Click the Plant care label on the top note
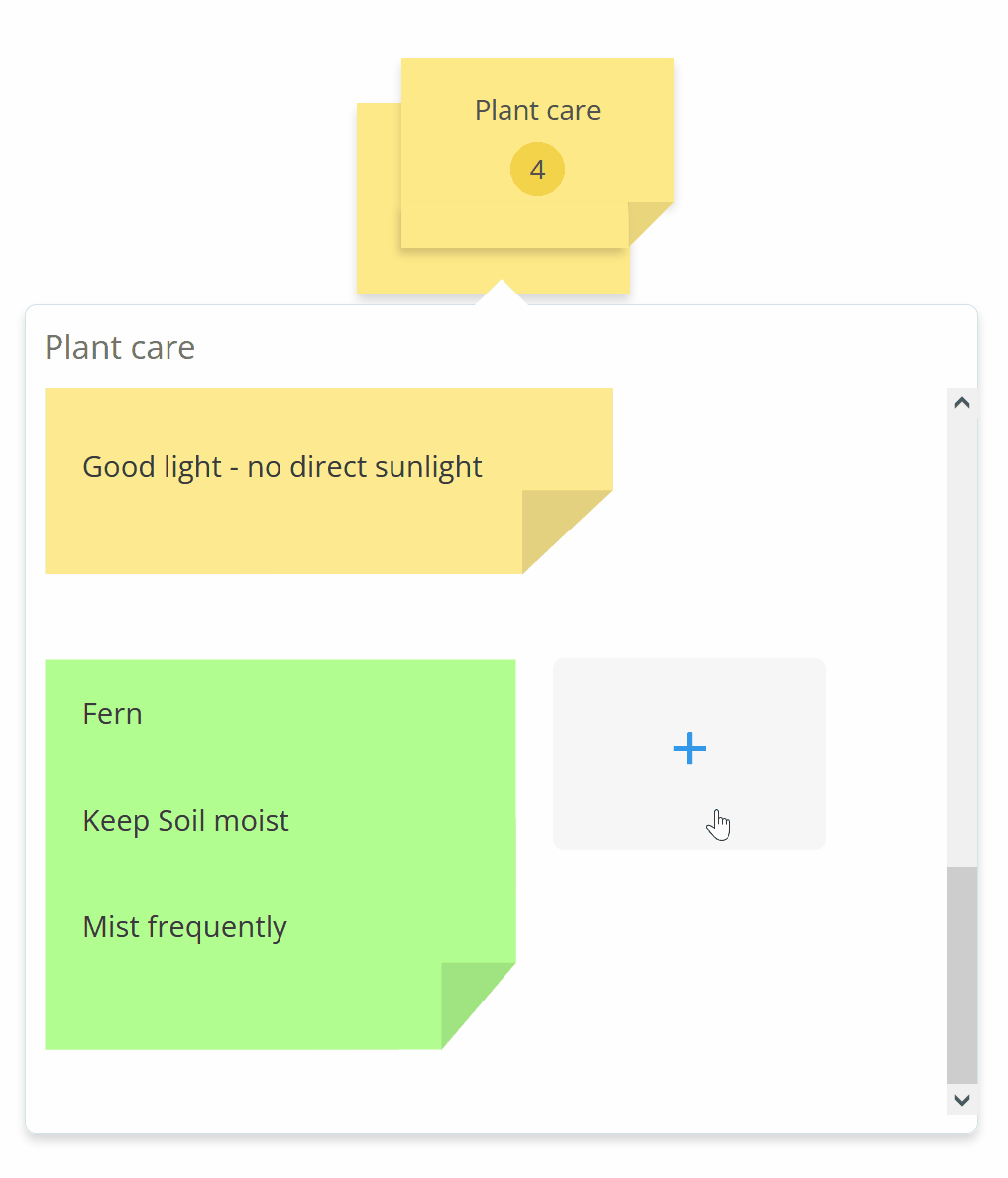 pyautogui.click(x=537, y=110)
